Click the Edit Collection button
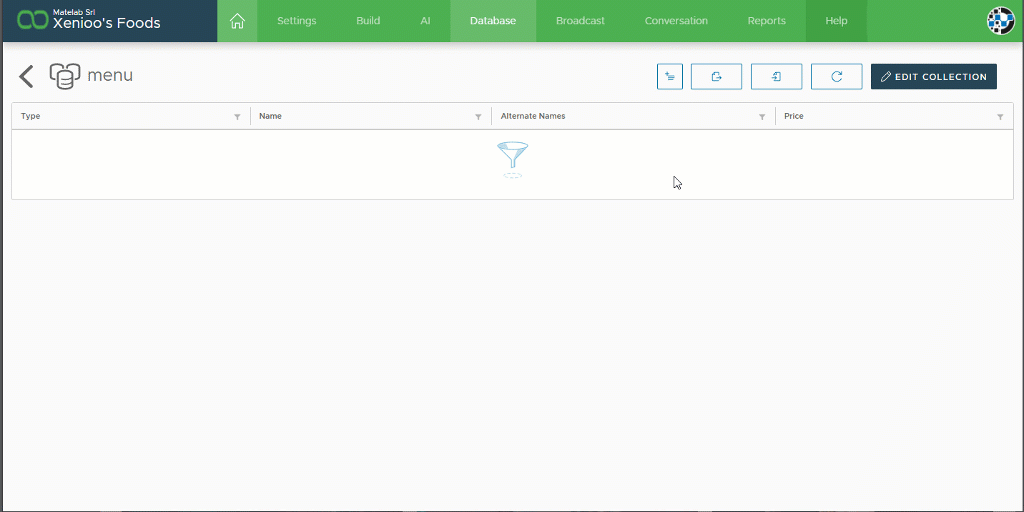The image size is (1024, 512). (934, 76)
